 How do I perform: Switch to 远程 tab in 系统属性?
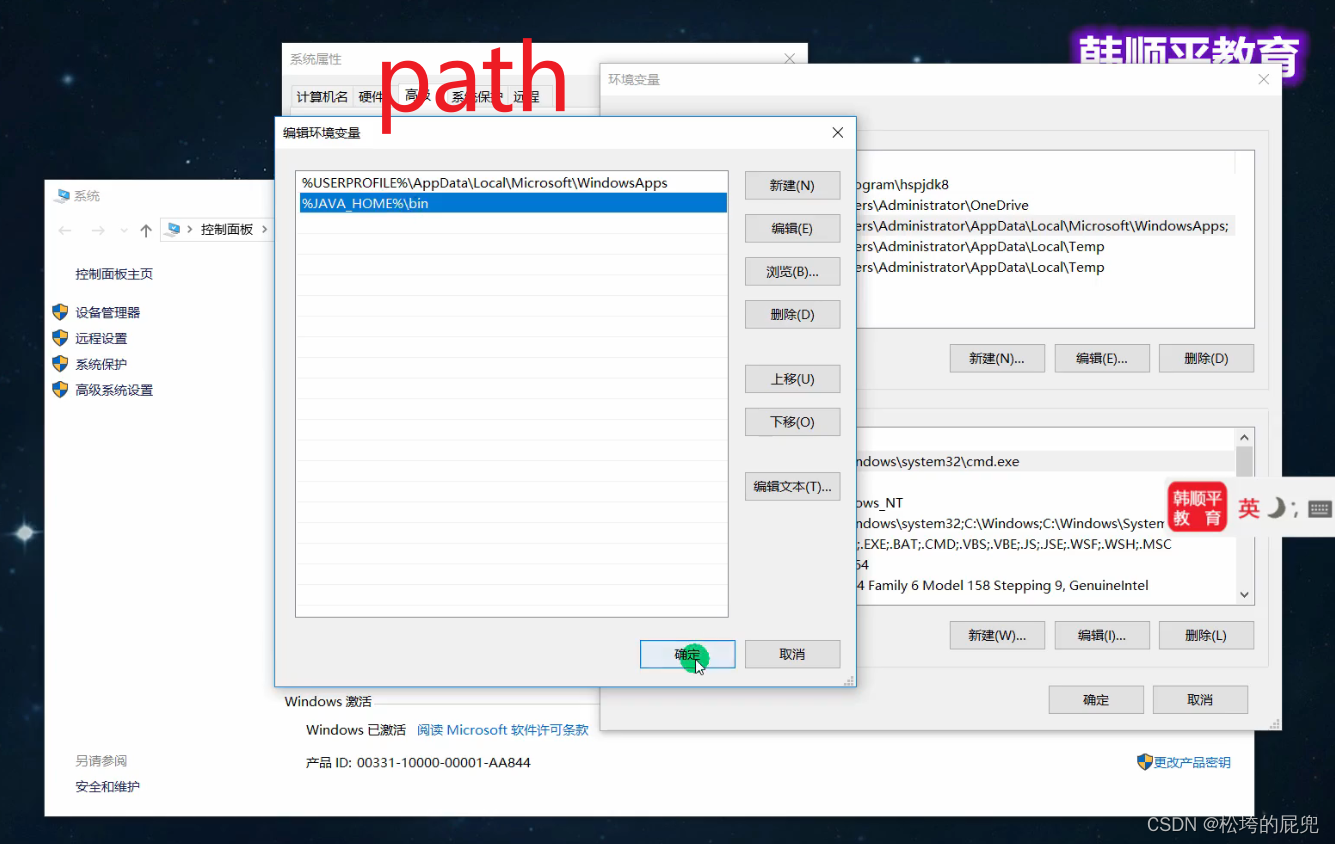click(x=527, y=97)
